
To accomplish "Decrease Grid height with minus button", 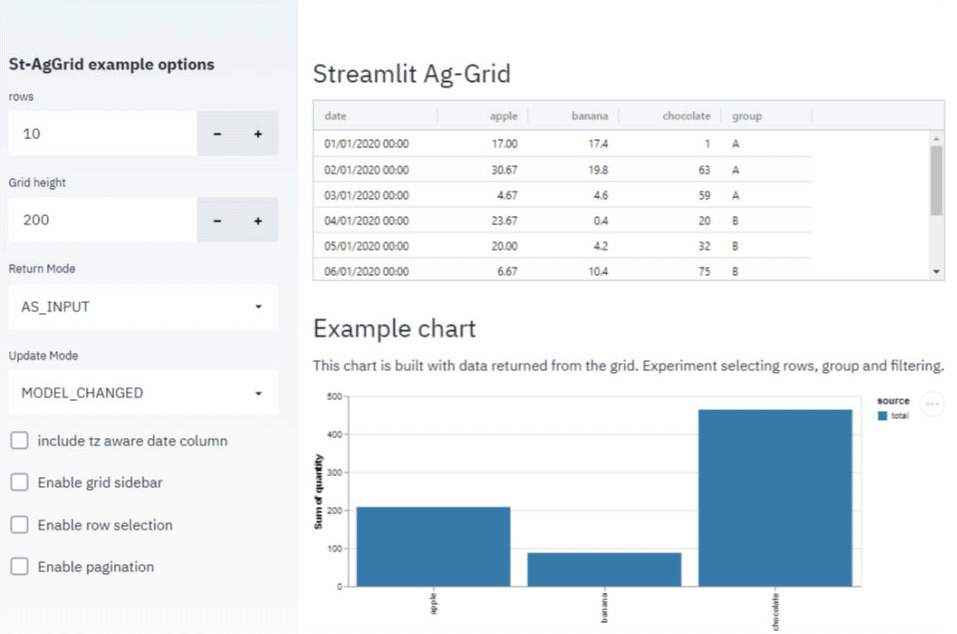I will tap(217, 221).
